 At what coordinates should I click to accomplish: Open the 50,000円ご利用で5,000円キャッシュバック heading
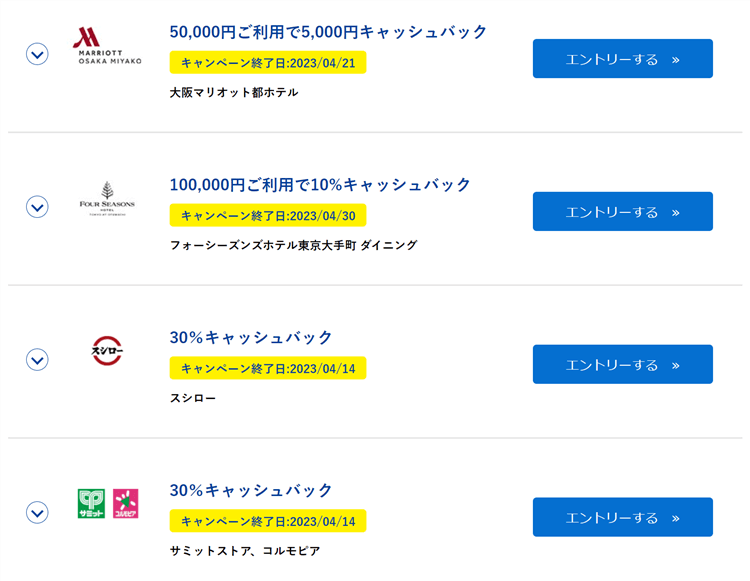[328, 32]
